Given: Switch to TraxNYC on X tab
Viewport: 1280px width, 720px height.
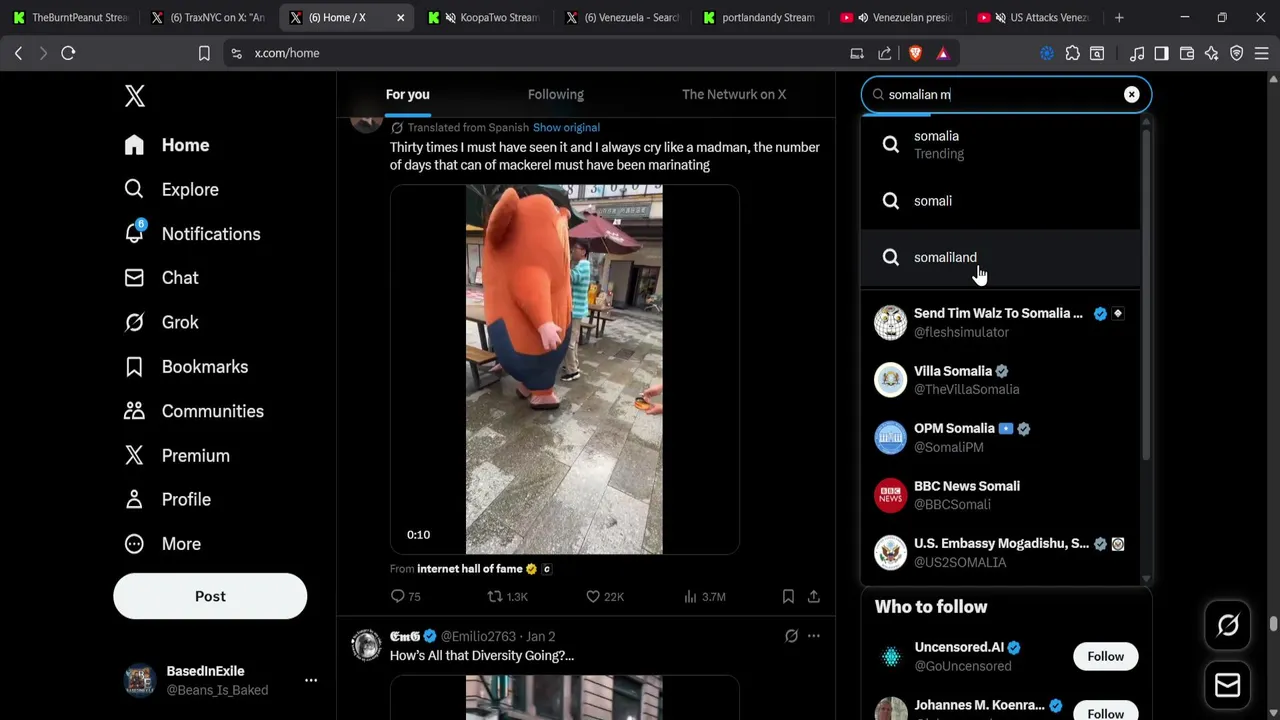Looking at the screenshot, I should (207, 17).
